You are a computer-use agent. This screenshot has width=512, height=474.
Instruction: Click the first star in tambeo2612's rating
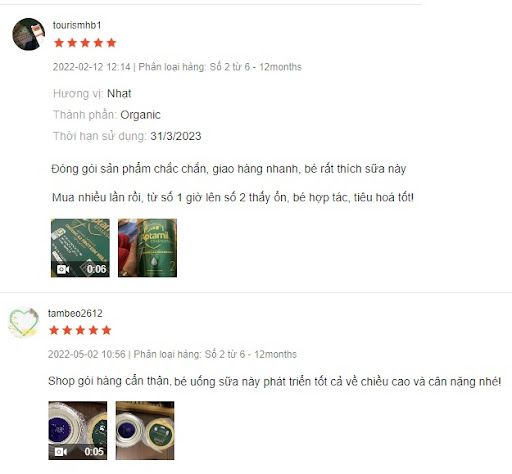54,330
